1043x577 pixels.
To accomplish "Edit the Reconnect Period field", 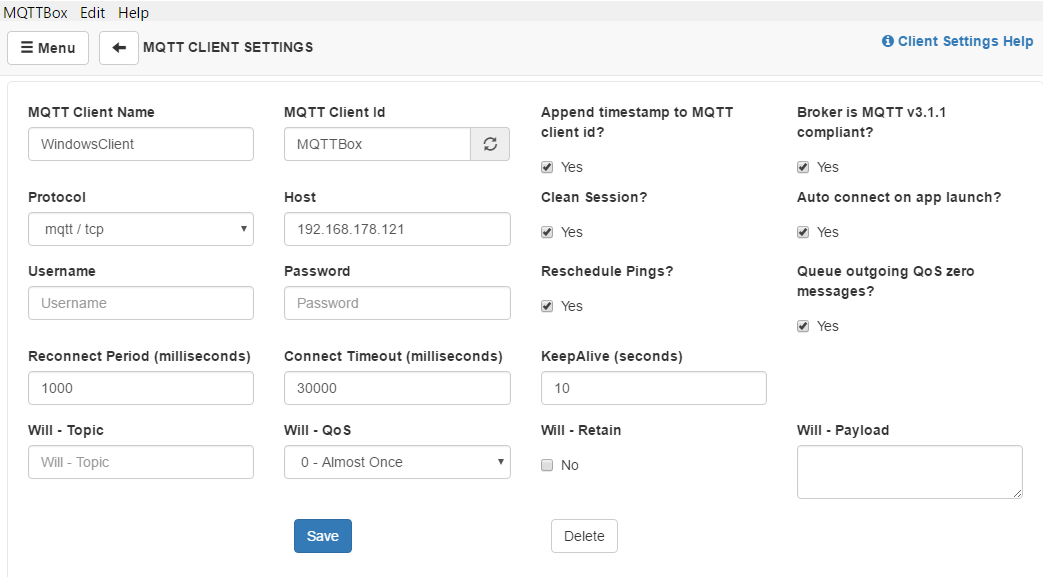I will pyautogui.click(x=141, y=388).
